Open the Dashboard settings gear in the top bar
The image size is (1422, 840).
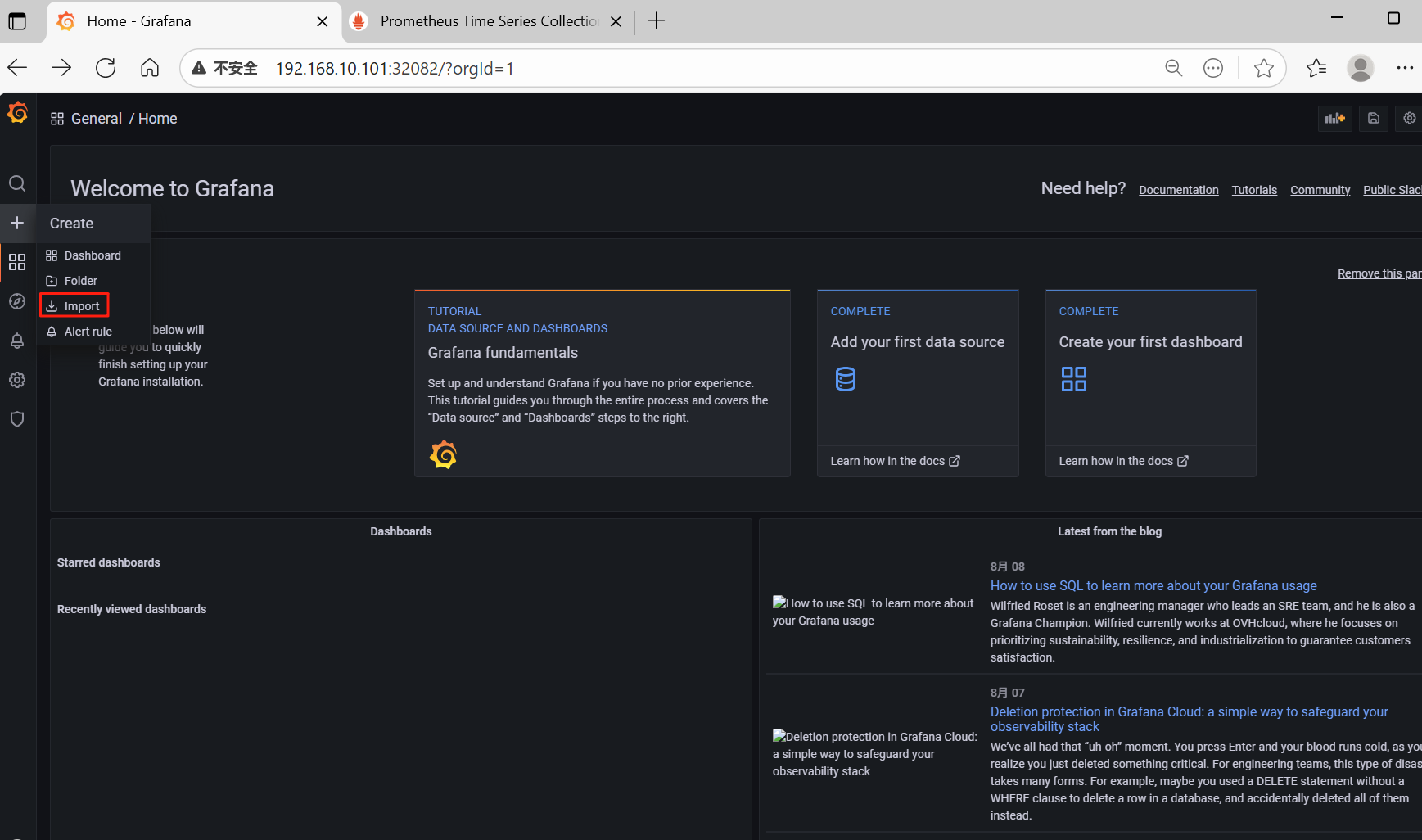pos(1409,119)
